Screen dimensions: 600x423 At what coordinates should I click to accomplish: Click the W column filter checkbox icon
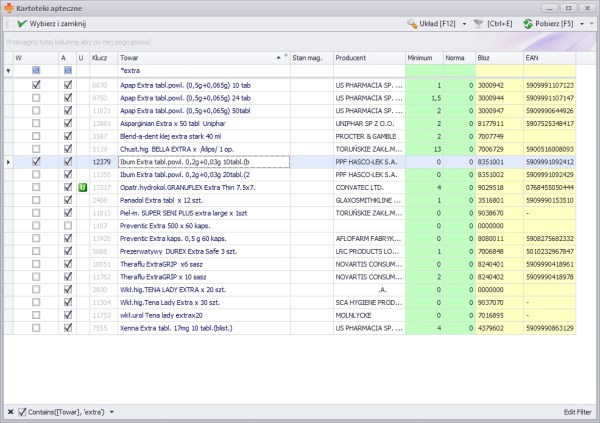coord(36,71)
